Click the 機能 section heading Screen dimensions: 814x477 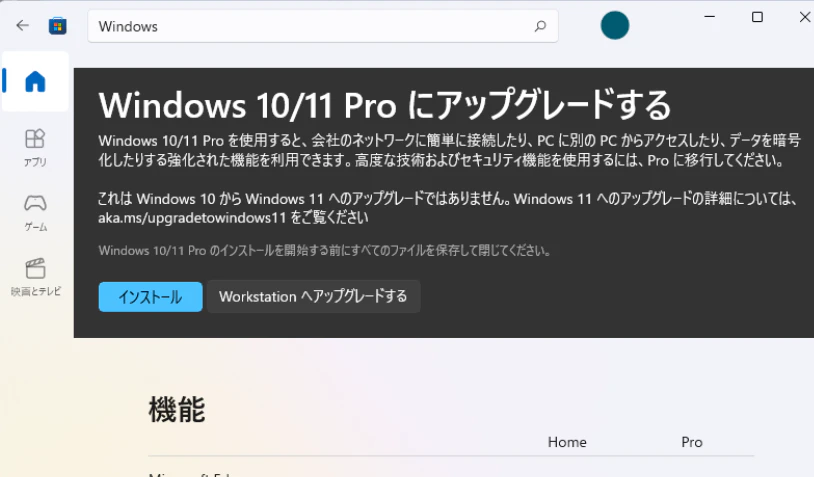tap(177, 409)
